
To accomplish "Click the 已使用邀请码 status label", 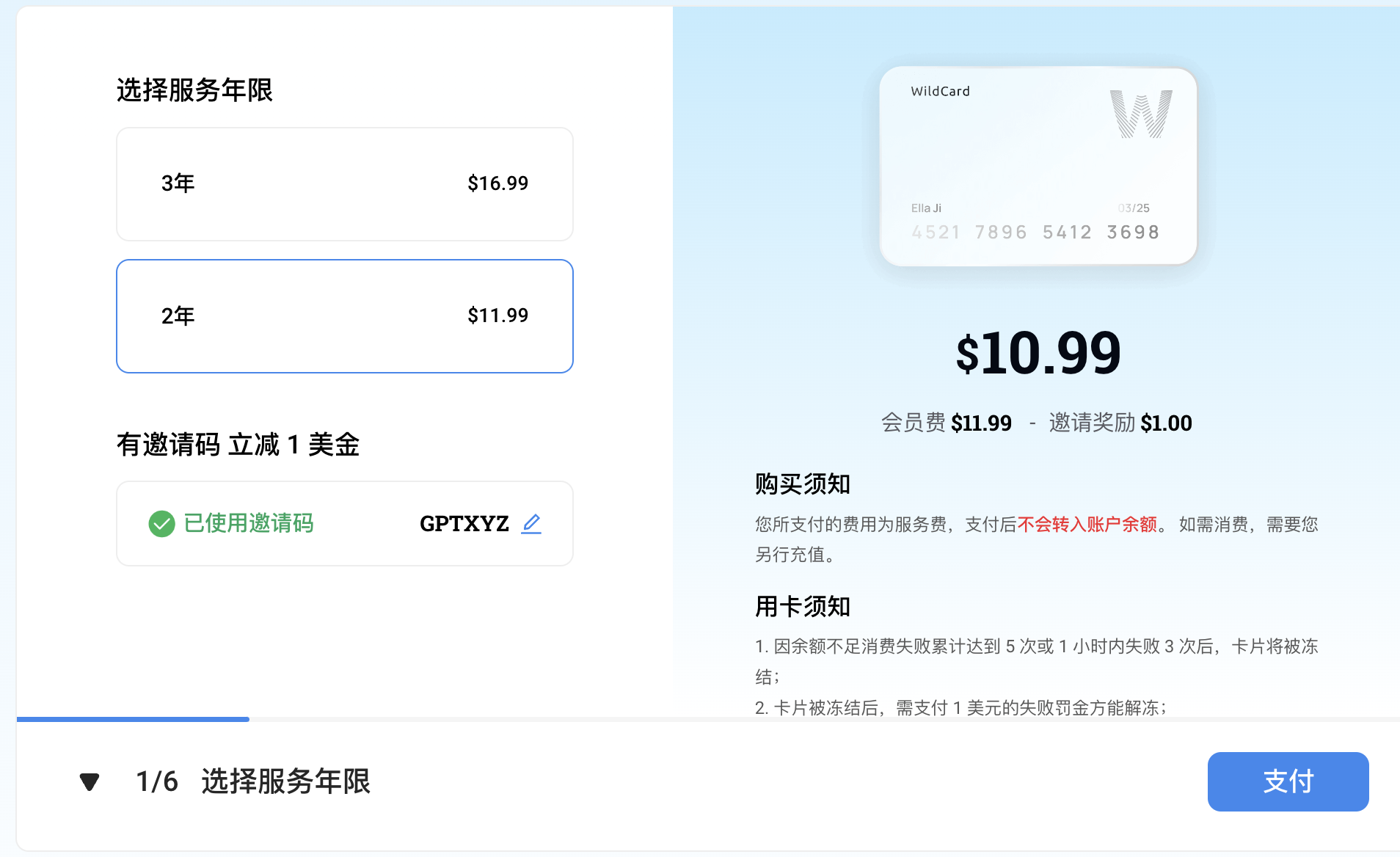I will tap(248, 523).
